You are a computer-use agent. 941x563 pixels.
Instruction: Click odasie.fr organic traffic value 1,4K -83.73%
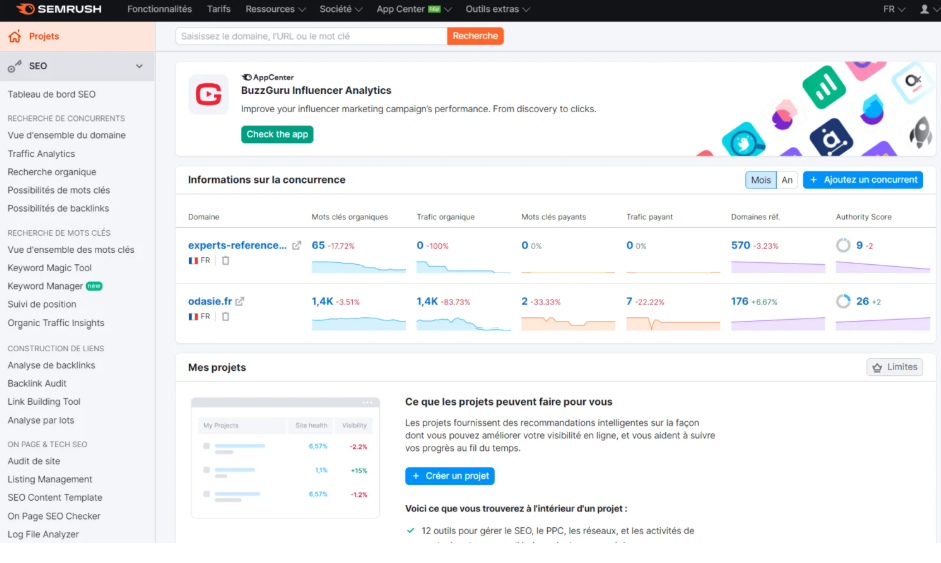pos(443,301)
